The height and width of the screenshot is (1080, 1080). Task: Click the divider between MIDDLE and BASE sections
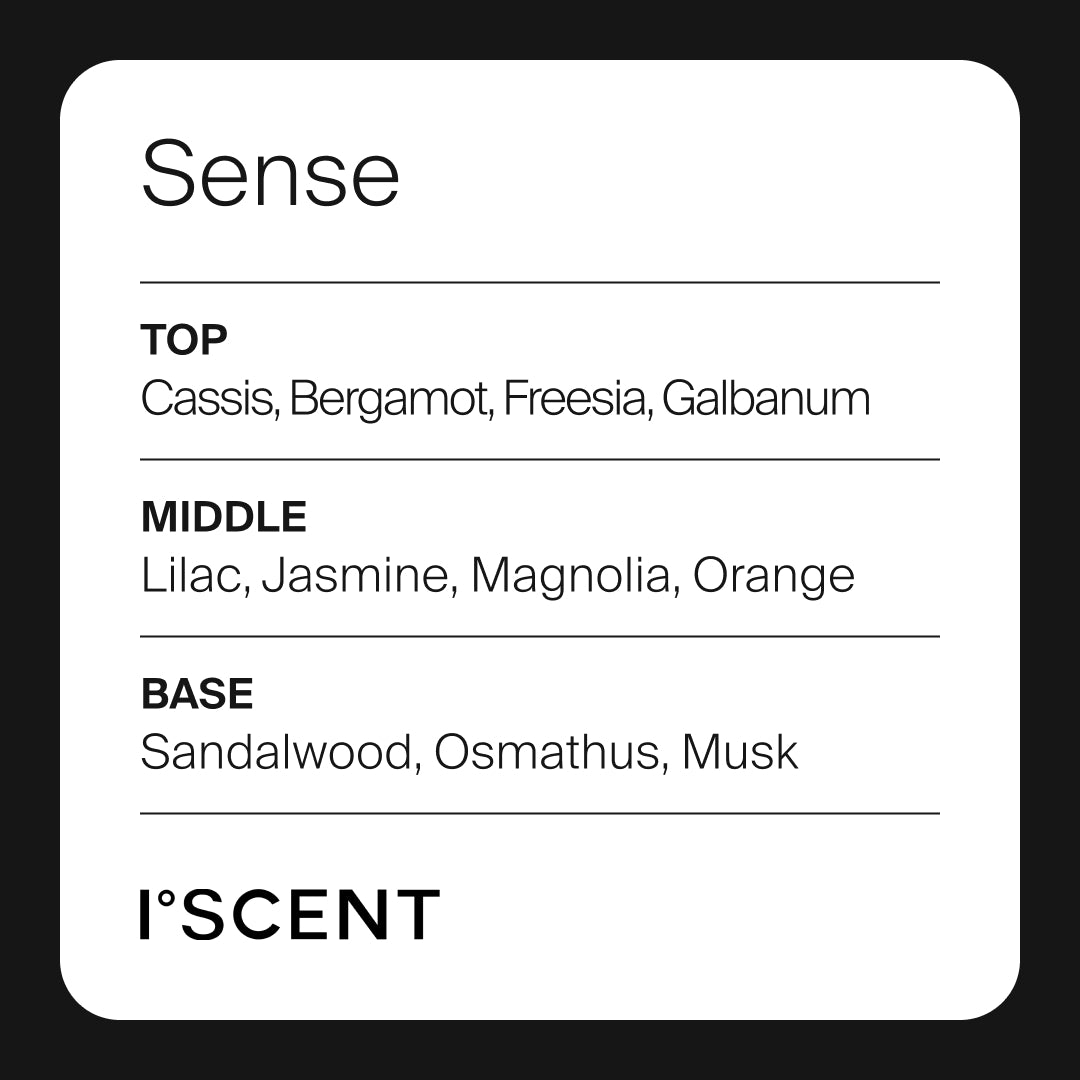click(540, 636)
